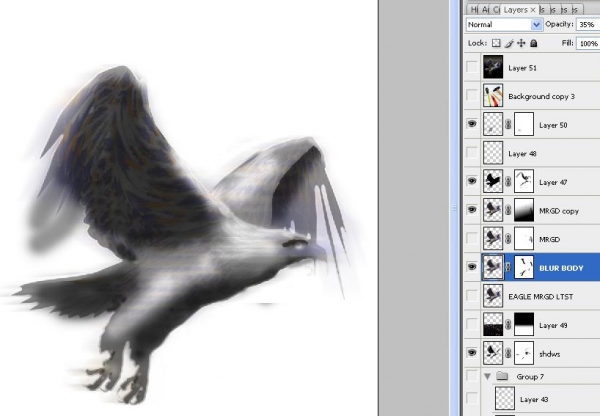
Task: Click the Opacity label
Action: tap(559, 24)
